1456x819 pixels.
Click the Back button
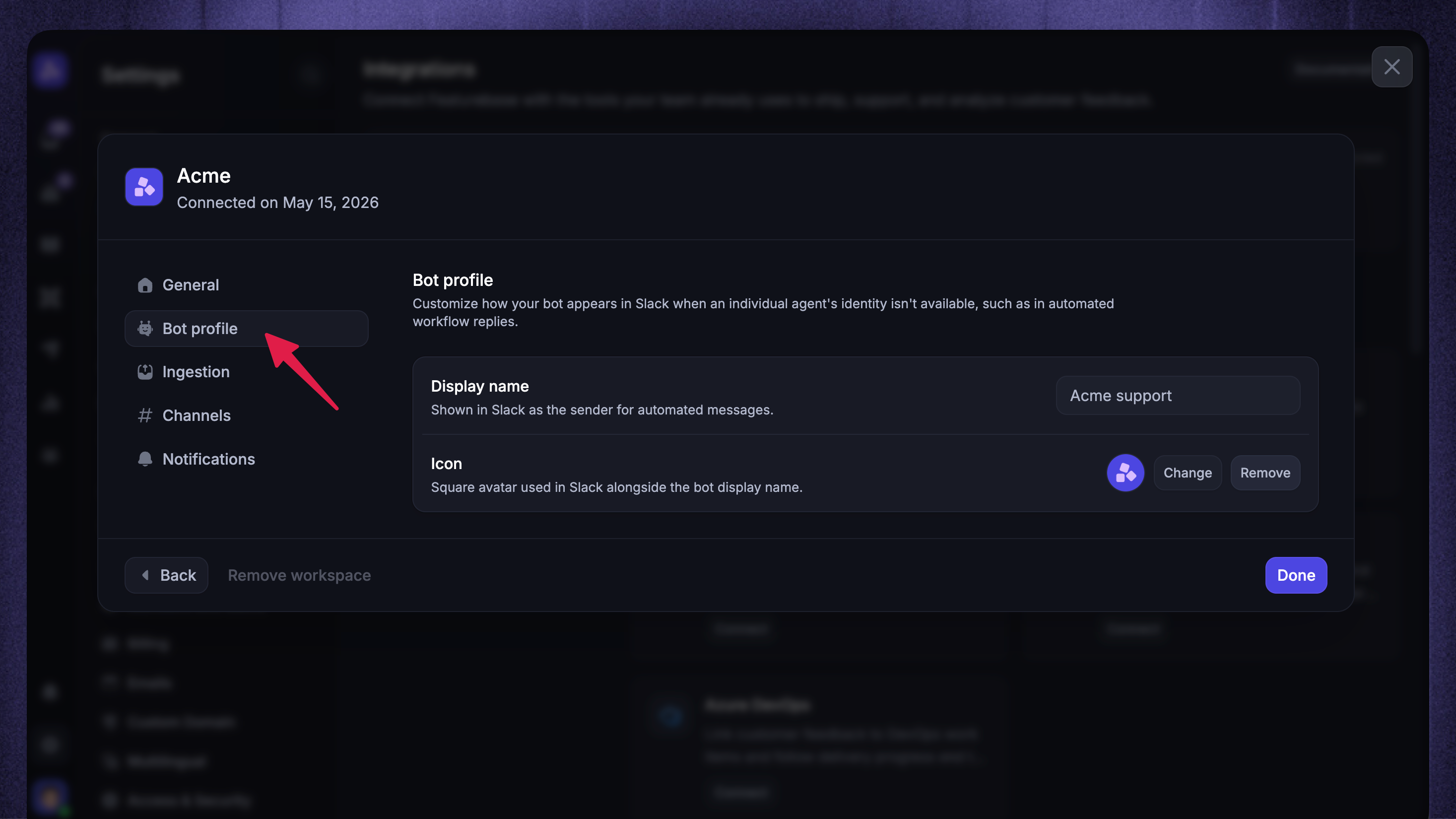pos(166,575)
